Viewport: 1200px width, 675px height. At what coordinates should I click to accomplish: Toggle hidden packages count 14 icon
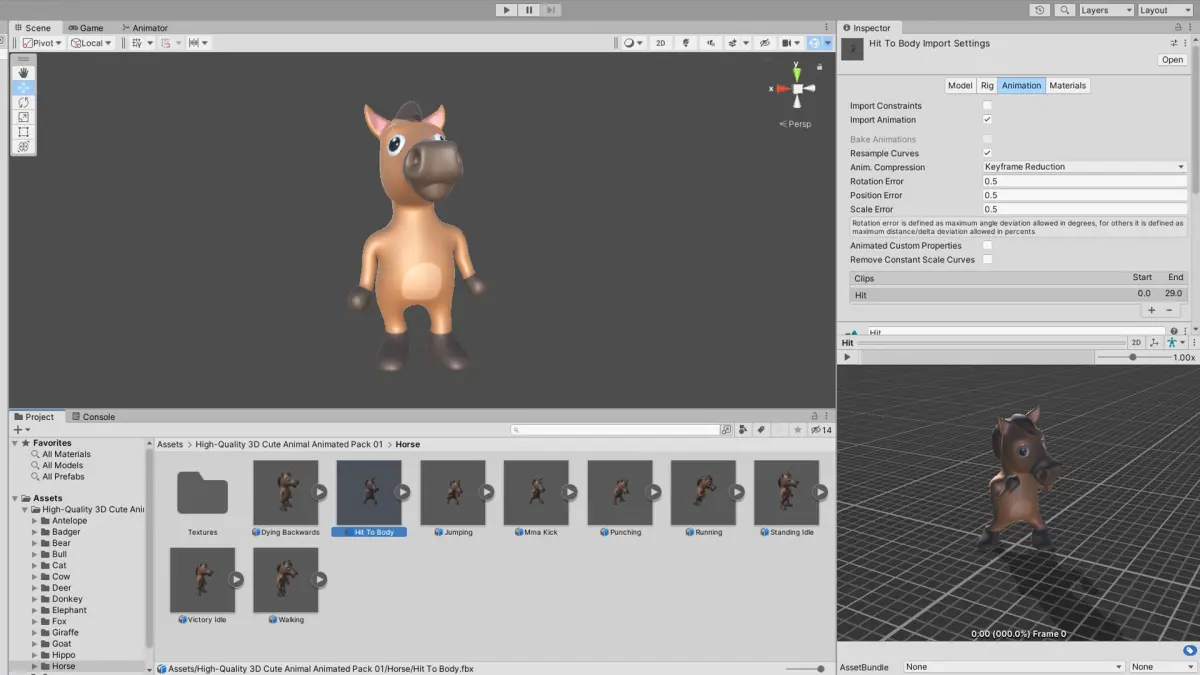click(x=821, y=430)
